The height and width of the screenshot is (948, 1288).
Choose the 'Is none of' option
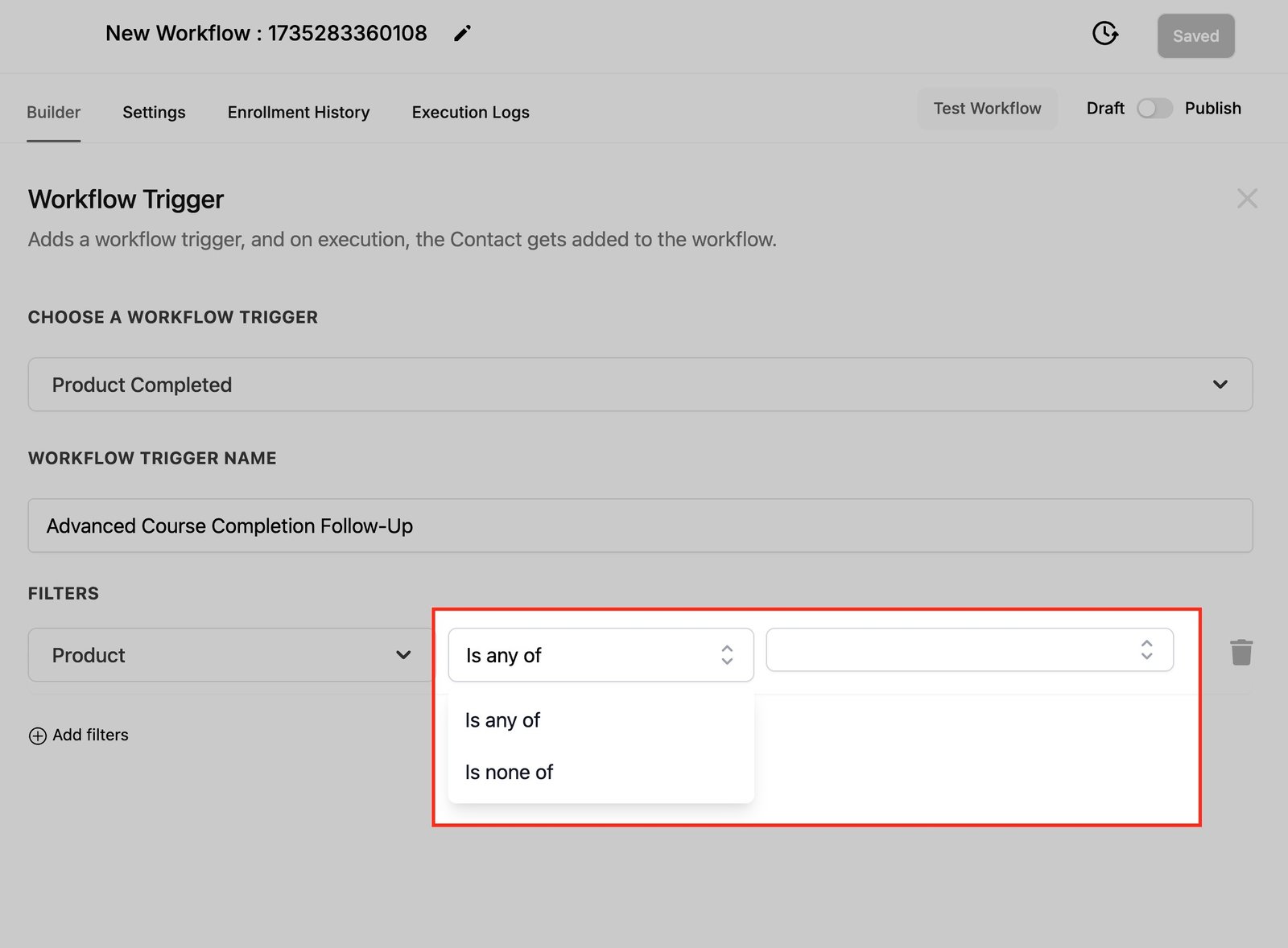pyautogui.click(x=510, y=773)
